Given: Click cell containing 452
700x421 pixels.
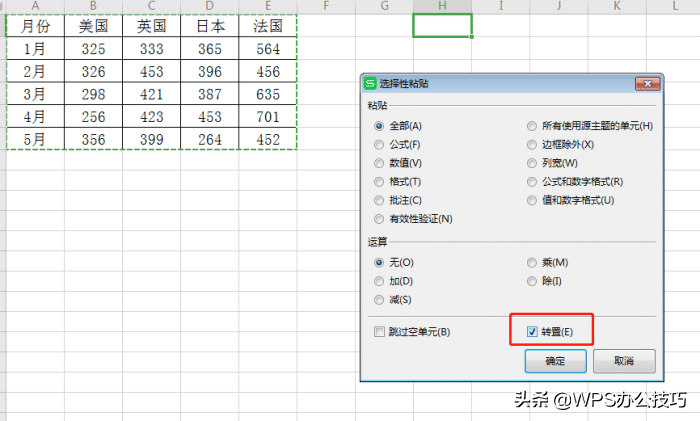Looking at the screenshot, I should [x=268, y=139].
